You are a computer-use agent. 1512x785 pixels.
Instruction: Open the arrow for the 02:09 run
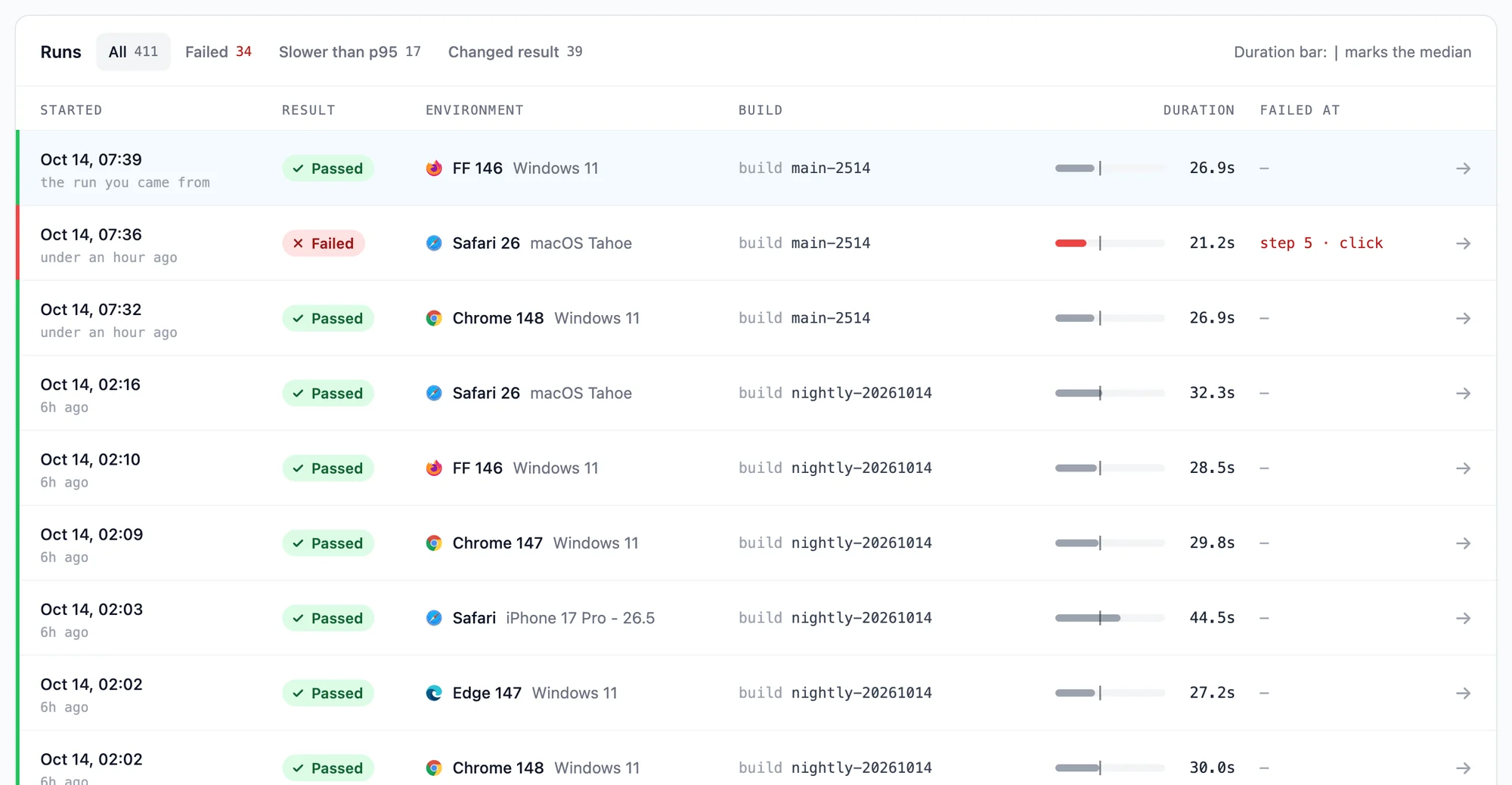pos(1463,543)
